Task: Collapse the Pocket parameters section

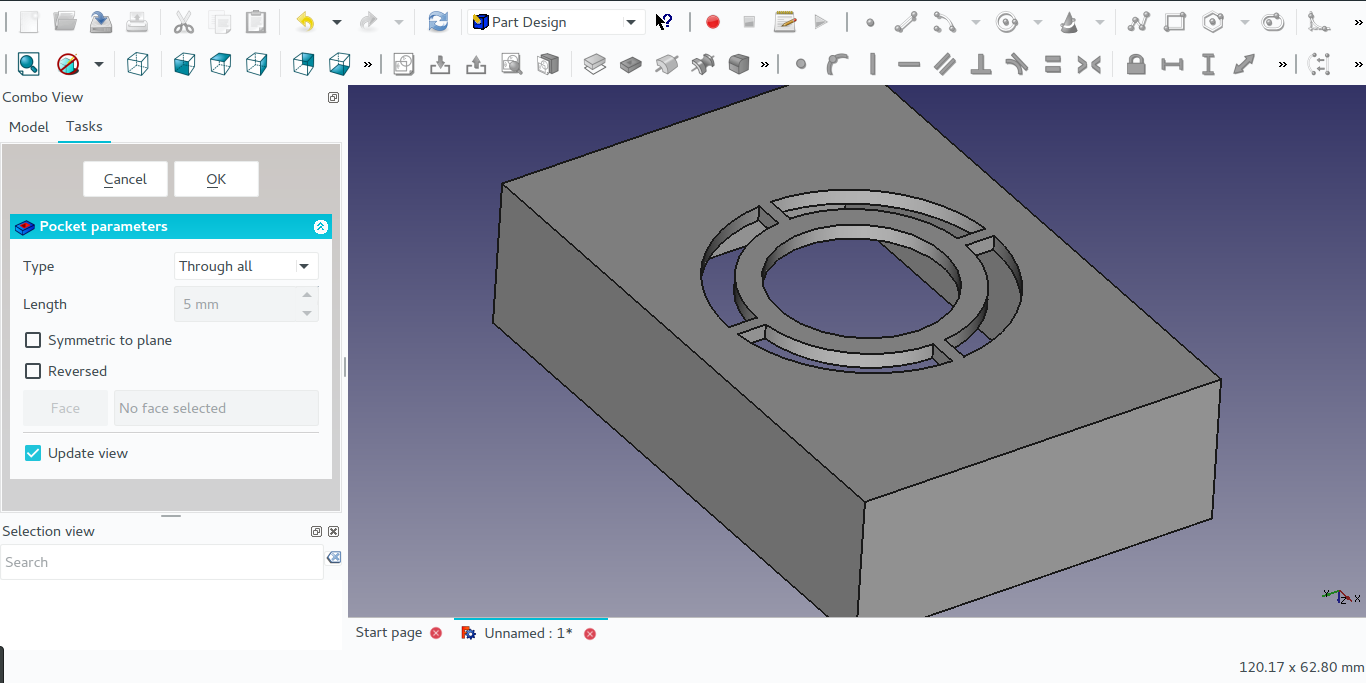Action: click(x=320, y=227)
